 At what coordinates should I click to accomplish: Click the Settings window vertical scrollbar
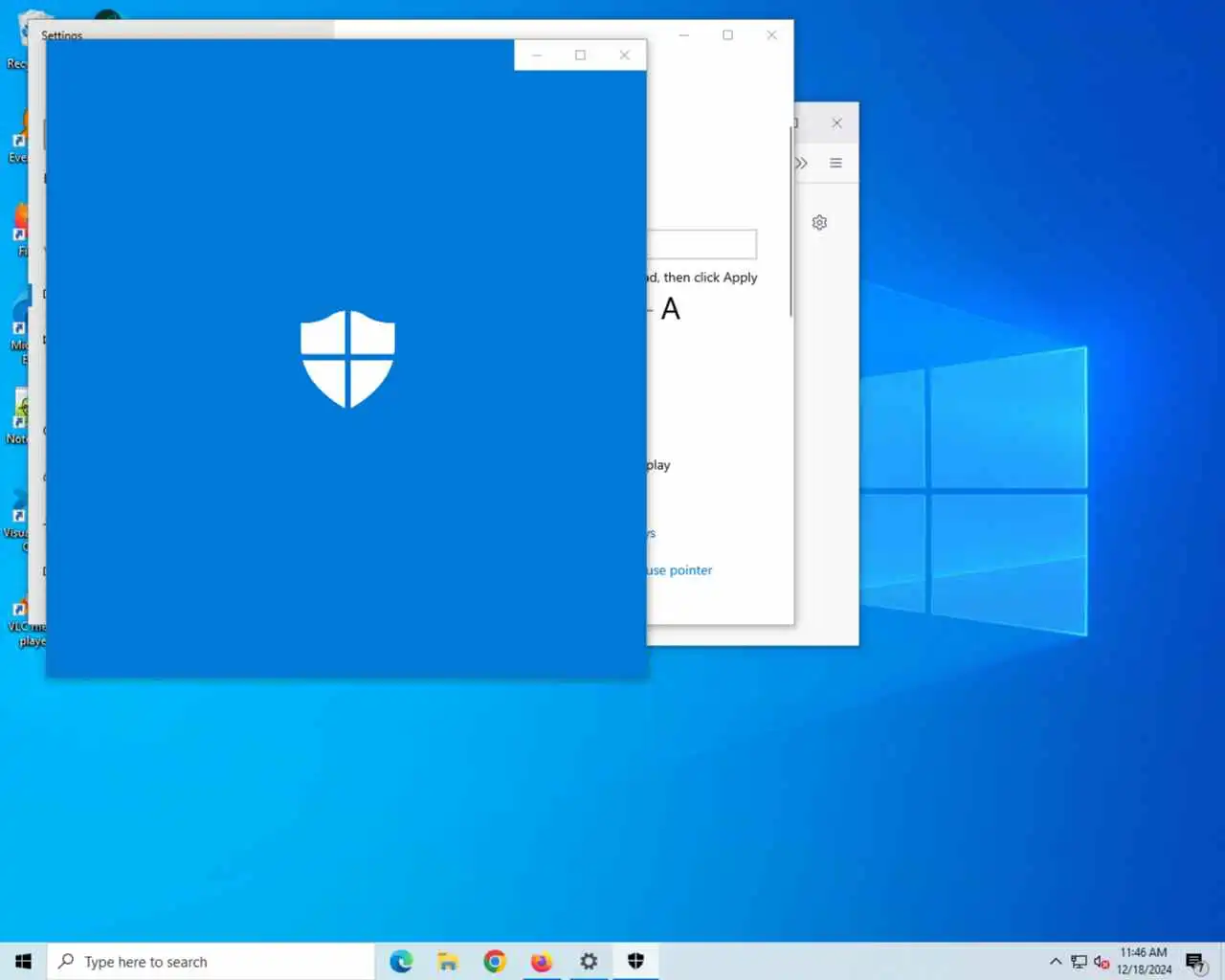click(791, 222)
